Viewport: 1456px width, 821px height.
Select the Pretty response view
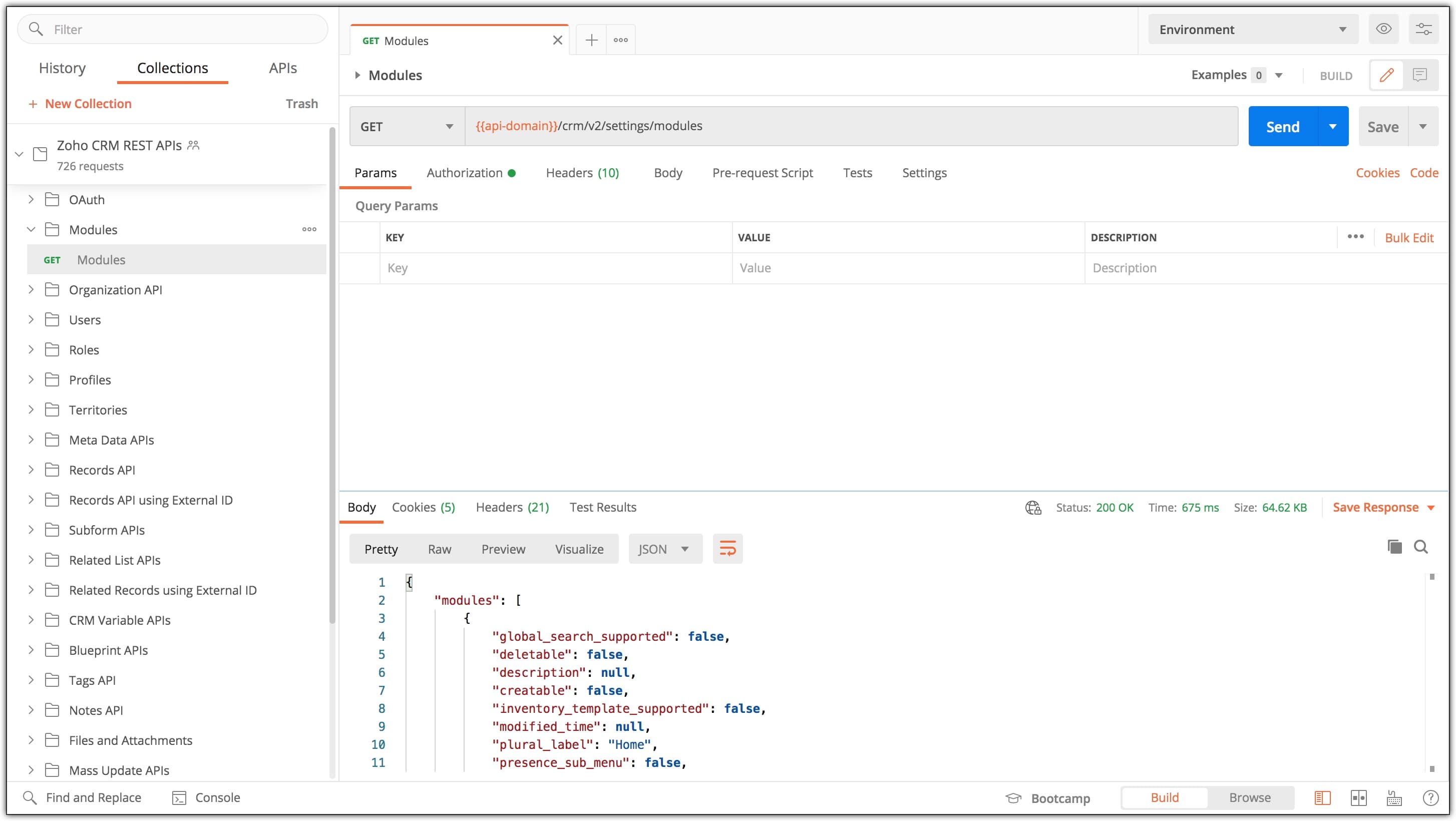tap(381, 548)
